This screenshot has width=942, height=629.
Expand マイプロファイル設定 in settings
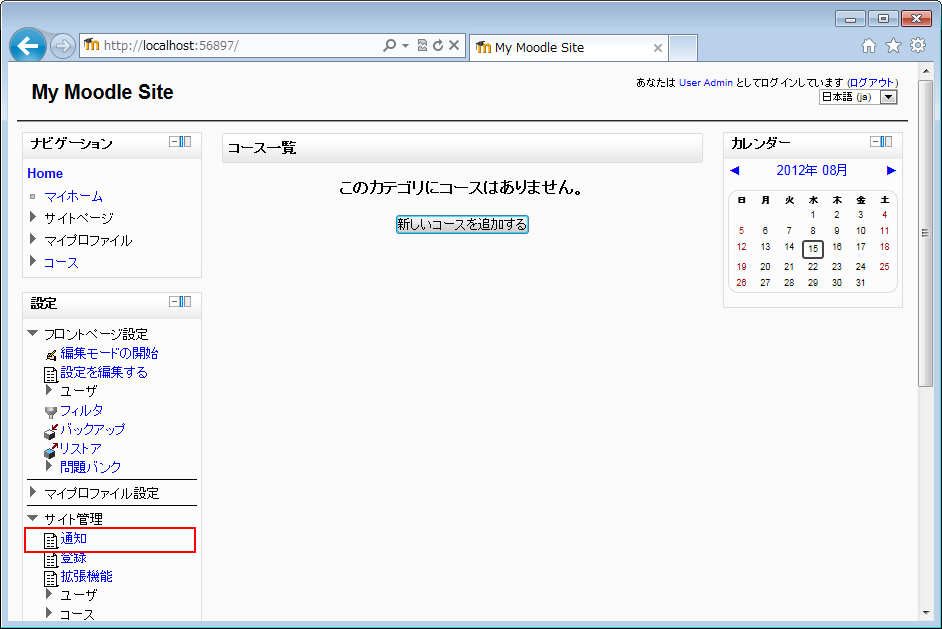pos(33,492)
